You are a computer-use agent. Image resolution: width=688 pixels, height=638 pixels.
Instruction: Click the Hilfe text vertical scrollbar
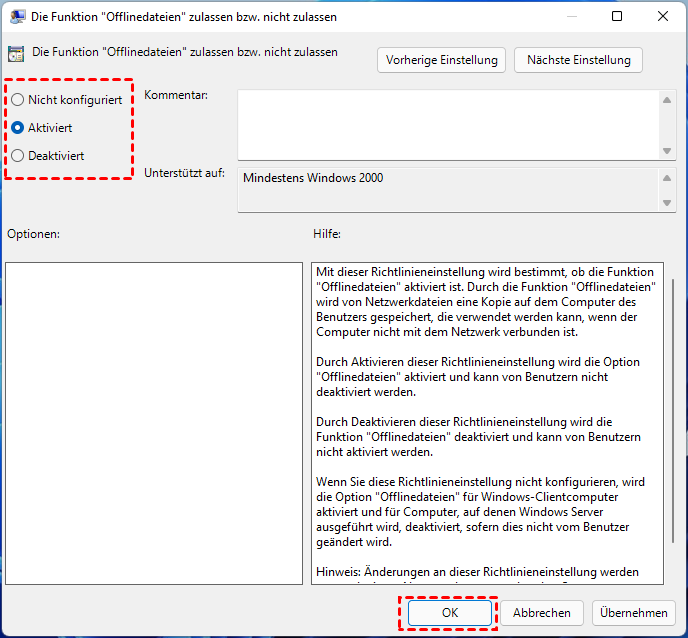tap(673, 411)
